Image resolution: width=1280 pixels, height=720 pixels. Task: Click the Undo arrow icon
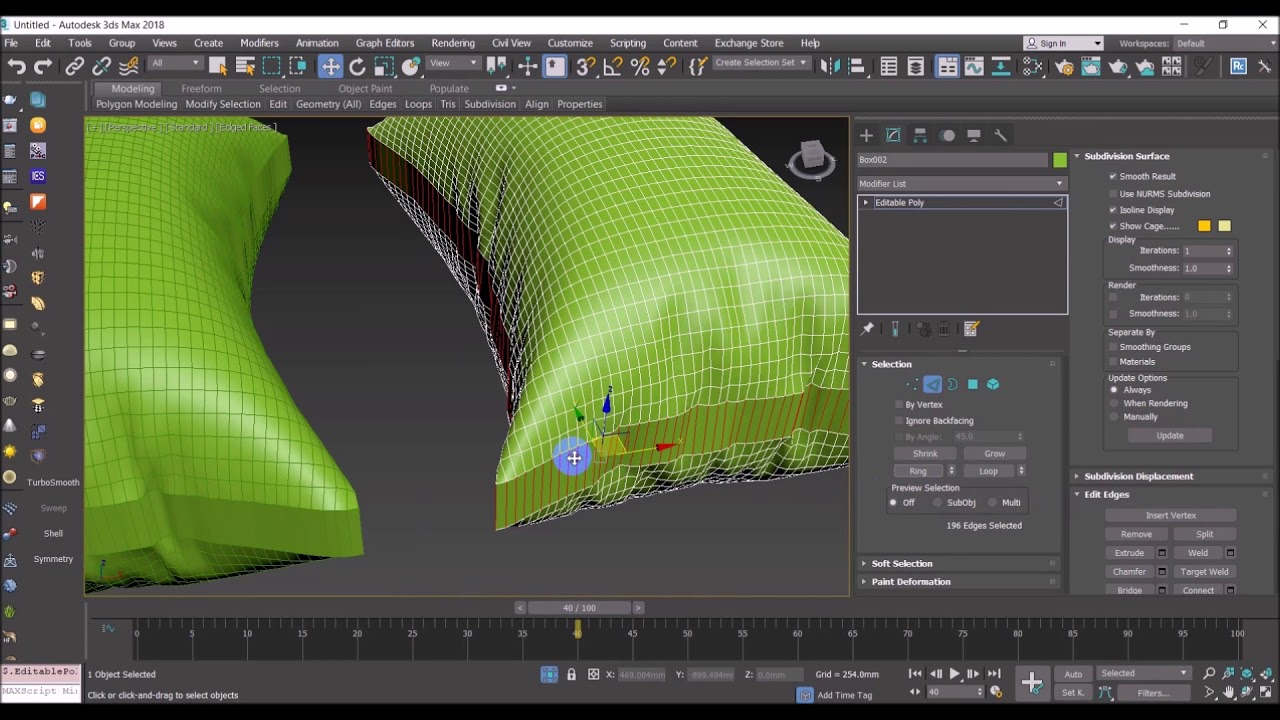point(16,67)
